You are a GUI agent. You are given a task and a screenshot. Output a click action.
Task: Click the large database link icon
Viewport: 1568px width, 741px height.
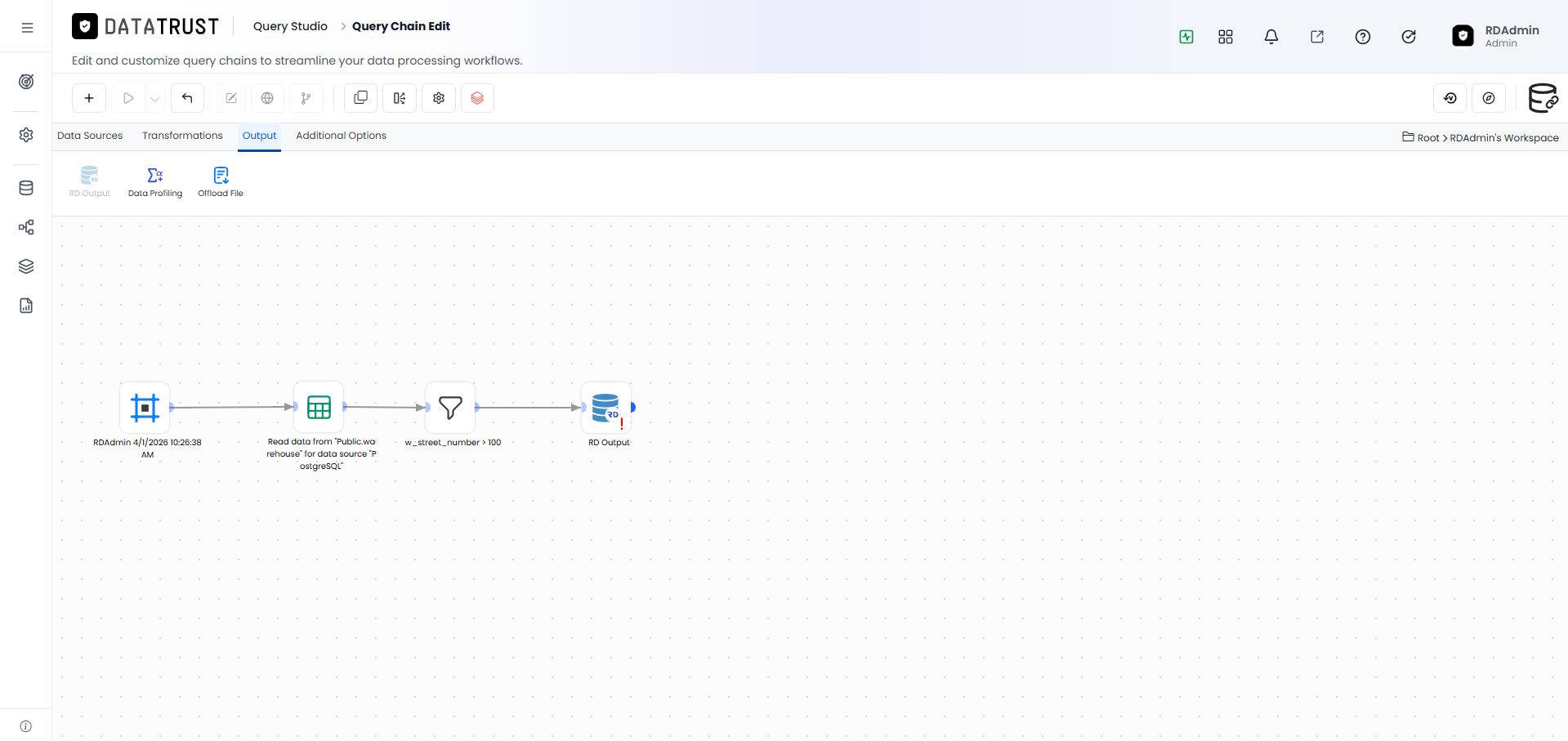(x=1543, y=98)
